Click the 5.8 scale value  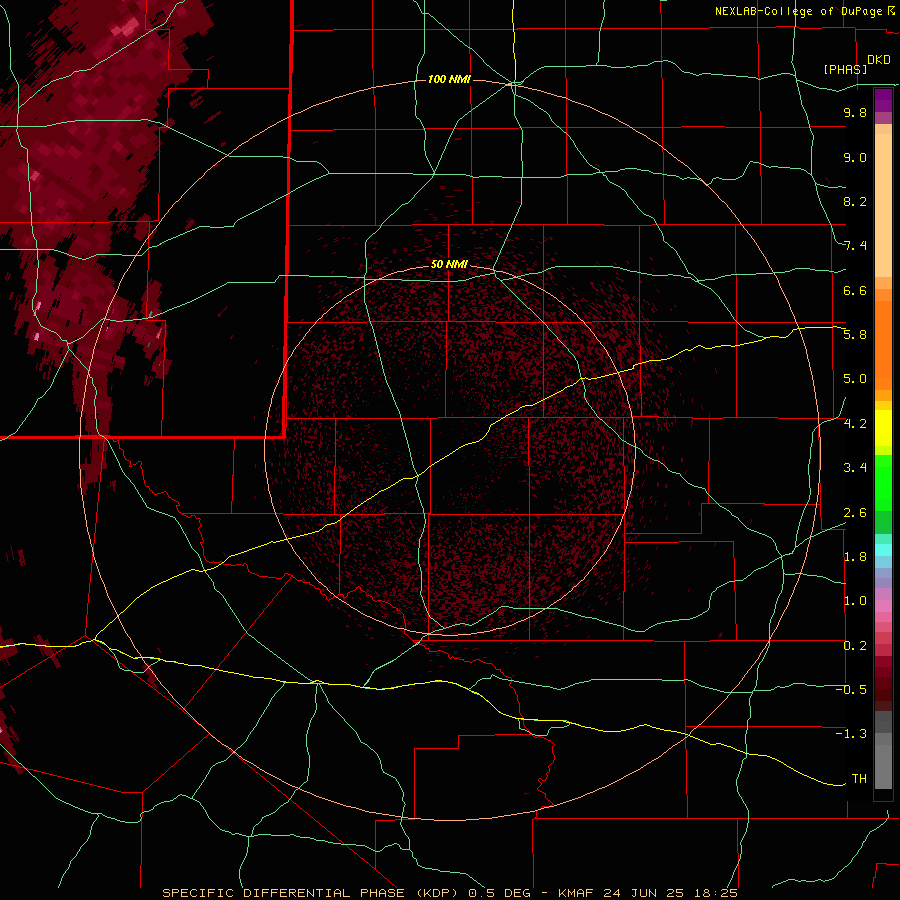(855, 335)
